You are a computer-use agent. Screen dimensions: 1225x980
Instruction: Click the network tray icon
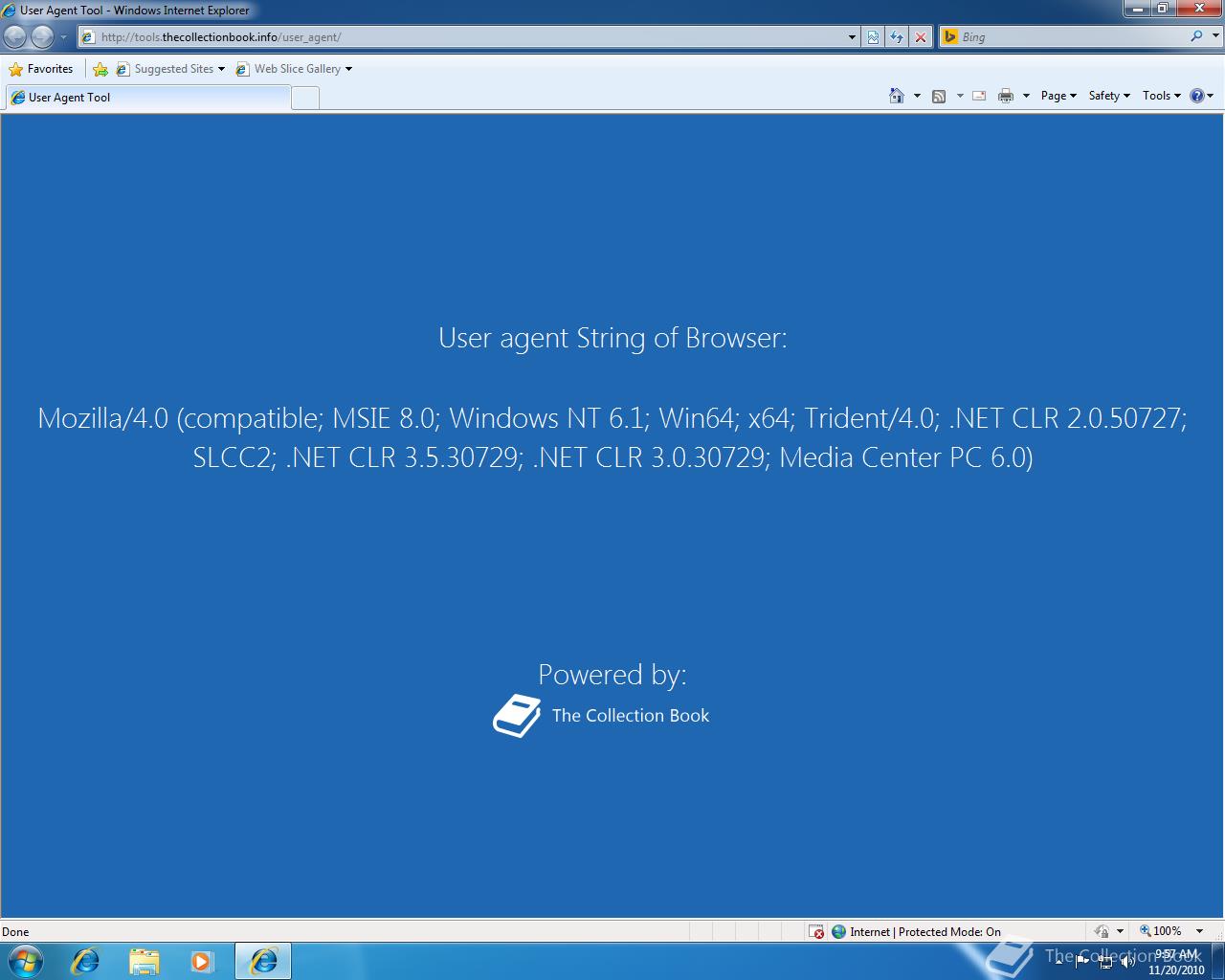coord(1105,962)
